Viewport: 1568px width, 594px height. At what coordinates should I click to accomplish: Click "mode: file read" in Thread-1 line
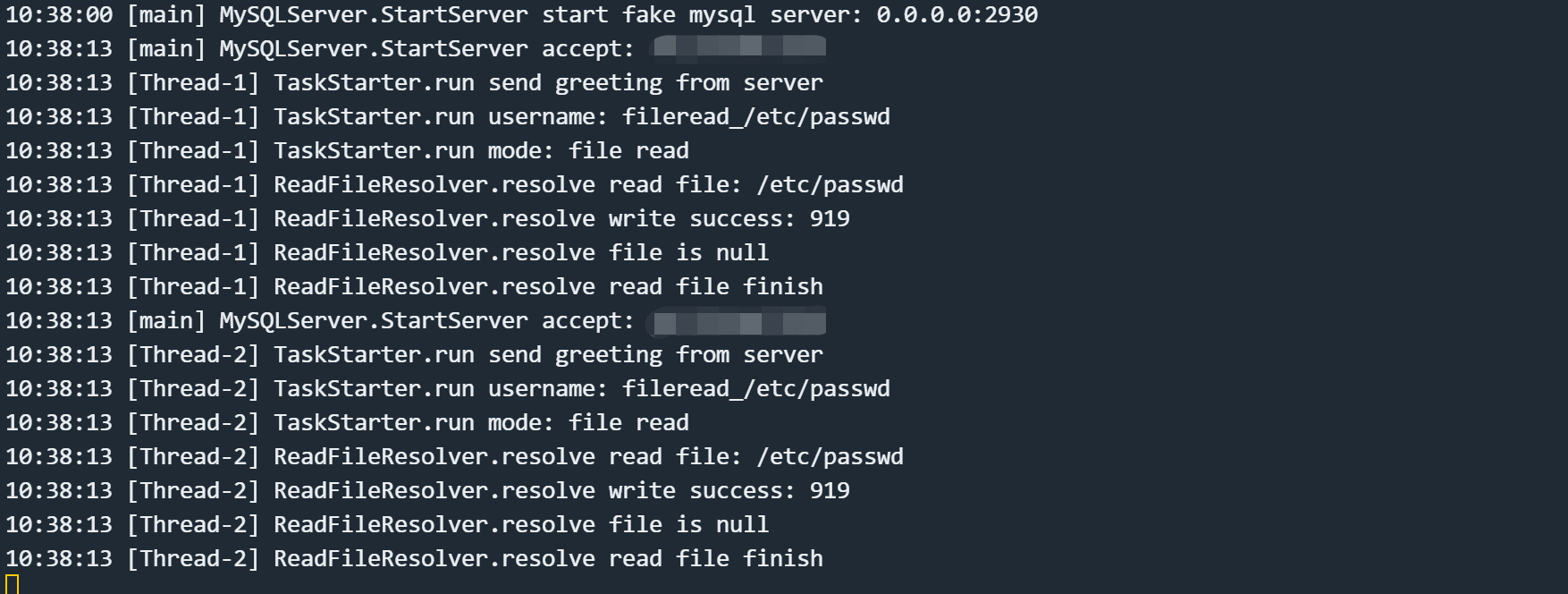(588, 151)
